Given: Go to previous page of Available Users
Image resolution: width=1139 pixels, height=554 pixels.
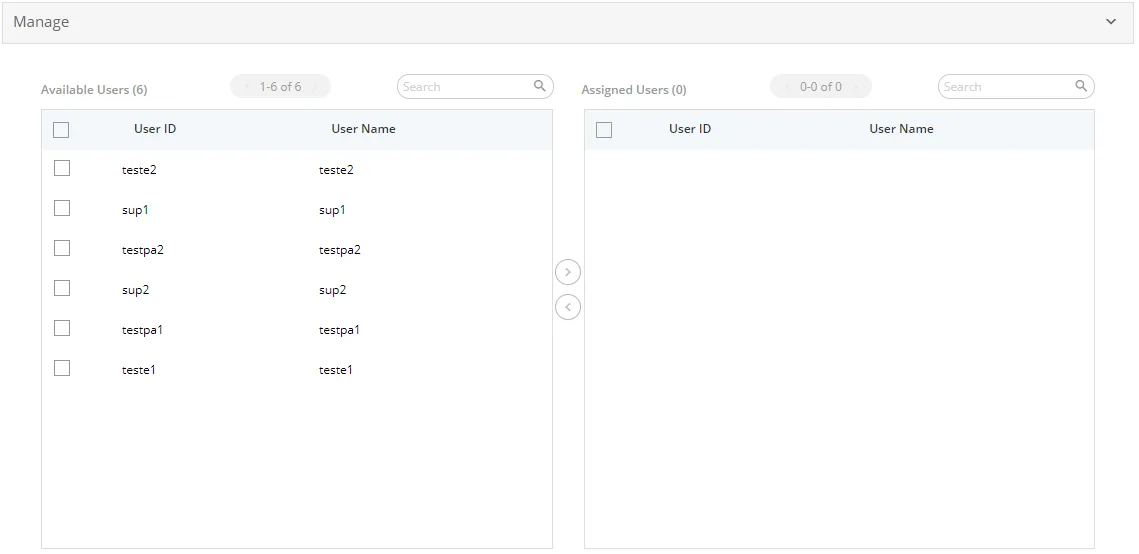Looking at the screenshot, I should 246,87.
